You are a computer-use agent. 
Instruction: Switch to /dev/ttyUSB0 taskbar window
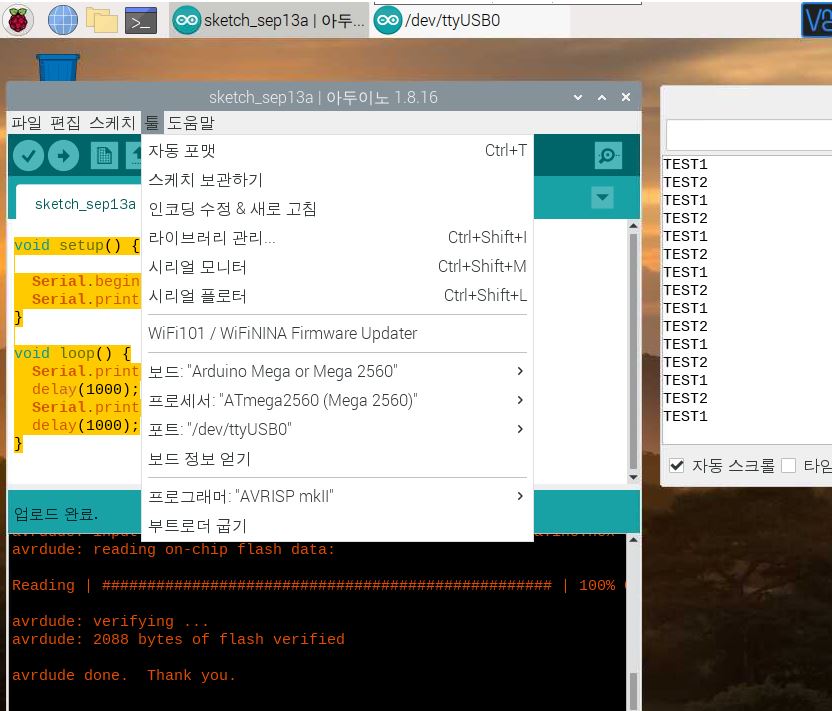pyautogui.click(x=471, y=20)
